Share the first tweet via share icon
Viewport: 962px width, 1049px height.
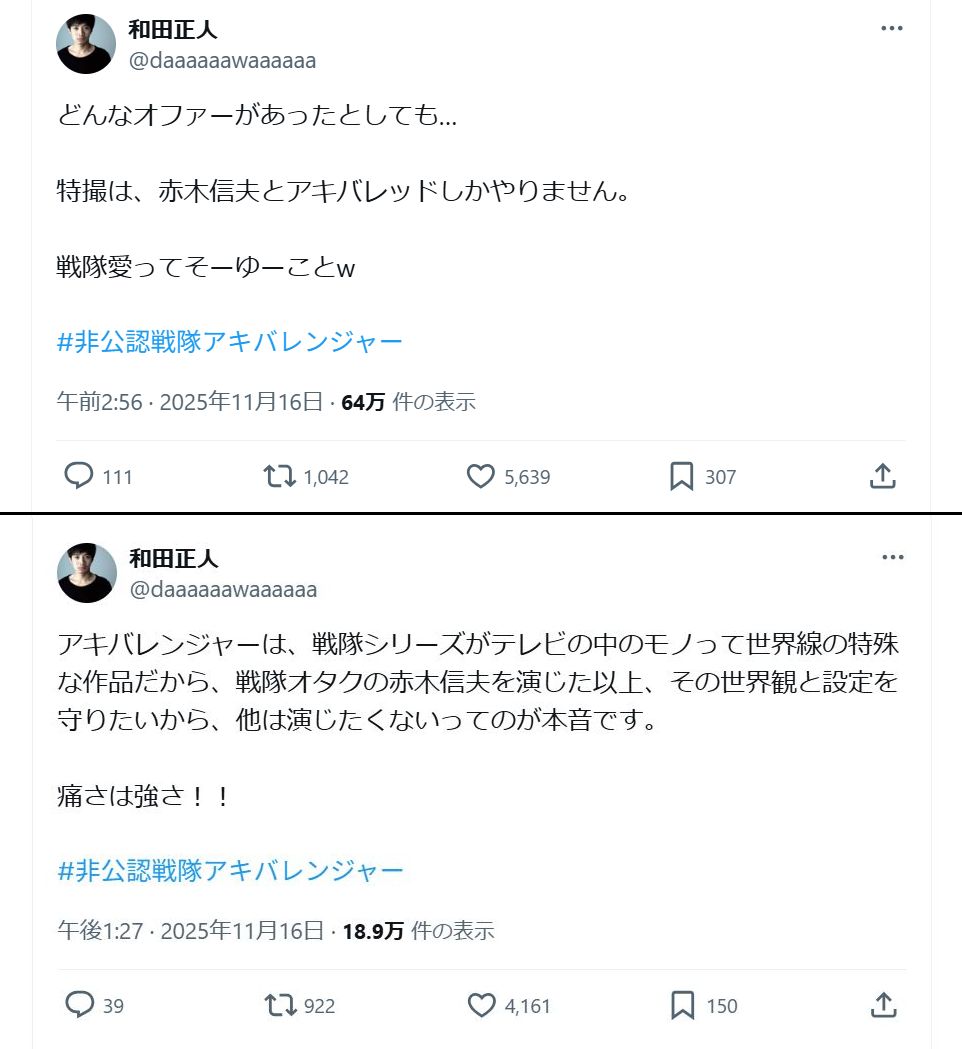(x=882, y=477)
